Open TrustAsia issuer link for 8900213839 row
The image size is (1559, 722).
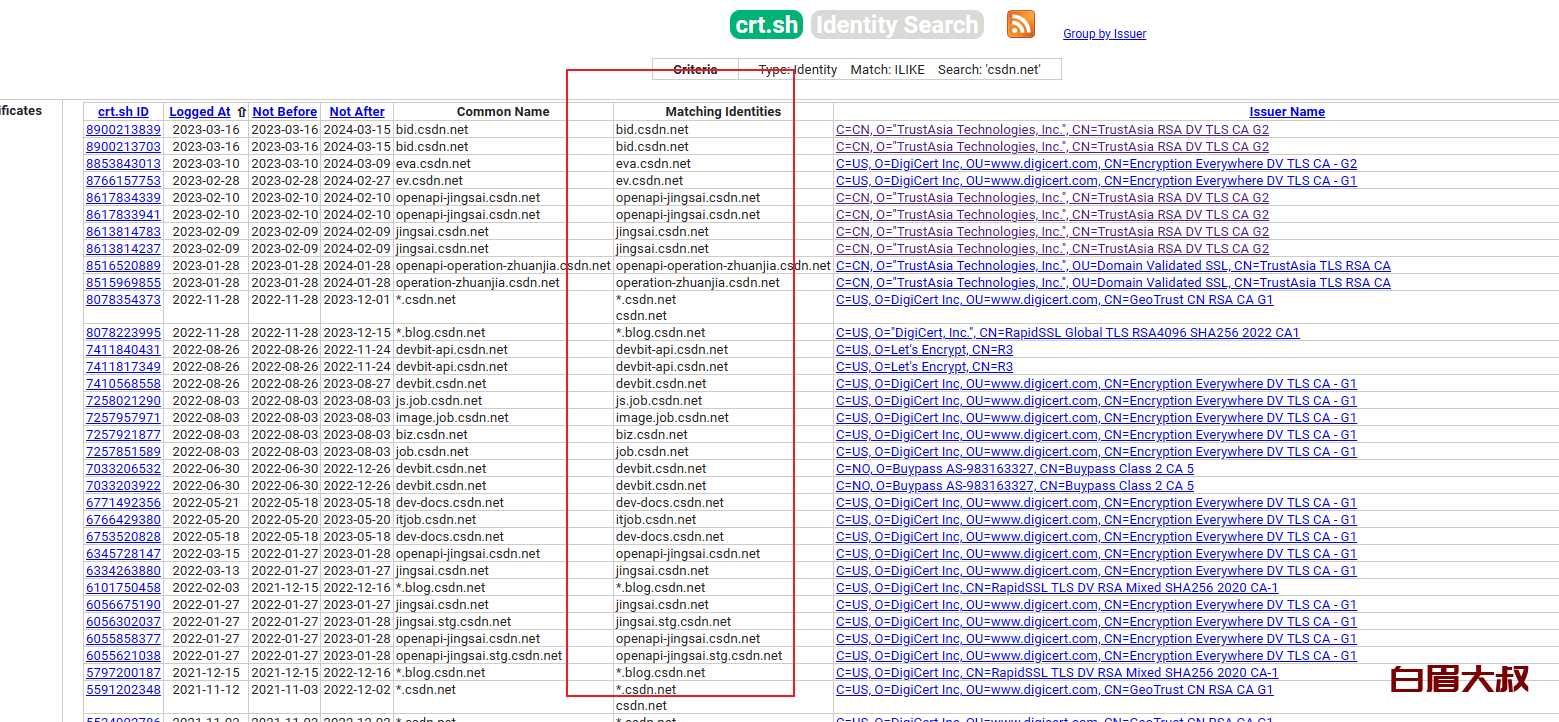1052,130
